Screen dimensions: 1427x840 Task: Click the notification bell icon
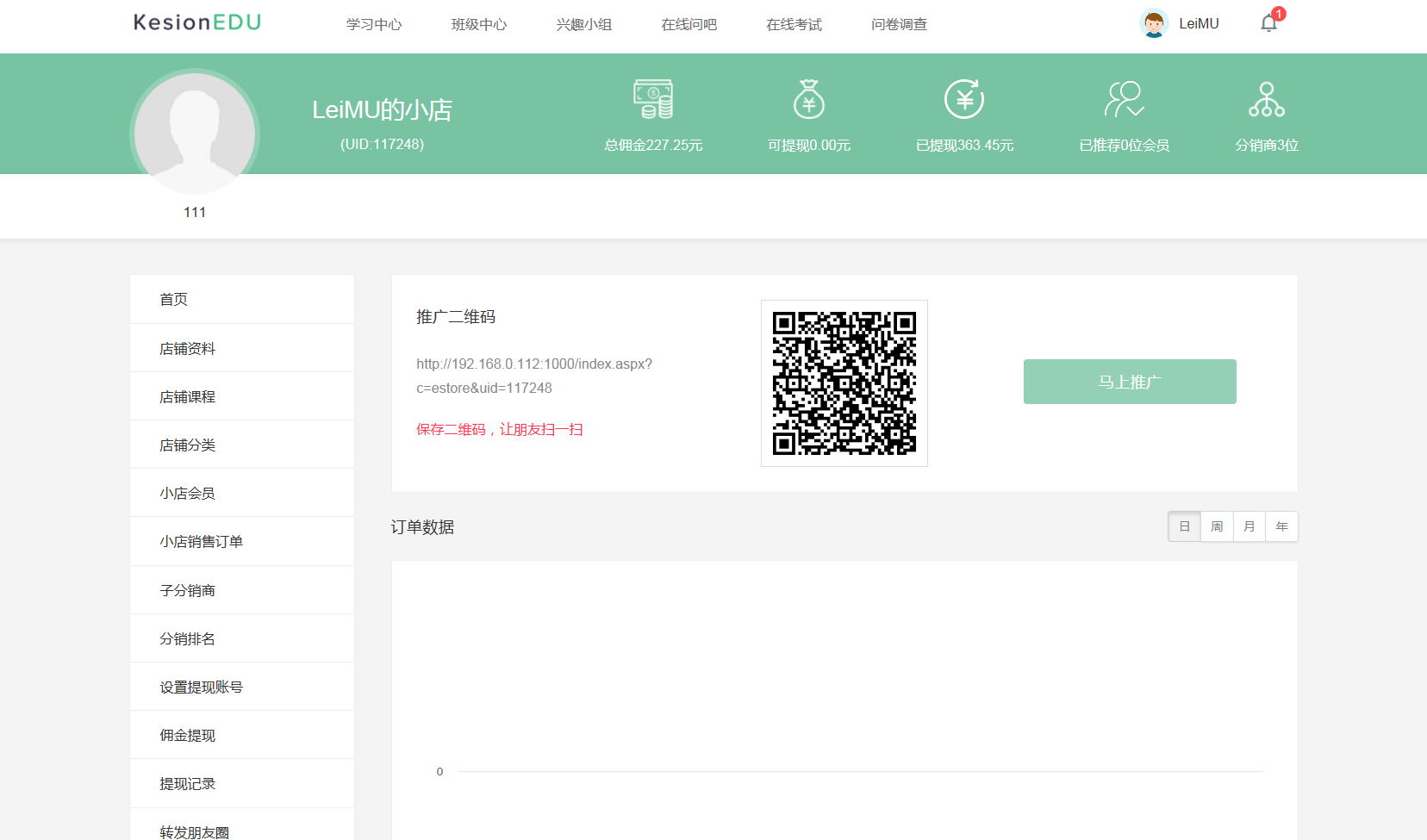[1268, 24]
